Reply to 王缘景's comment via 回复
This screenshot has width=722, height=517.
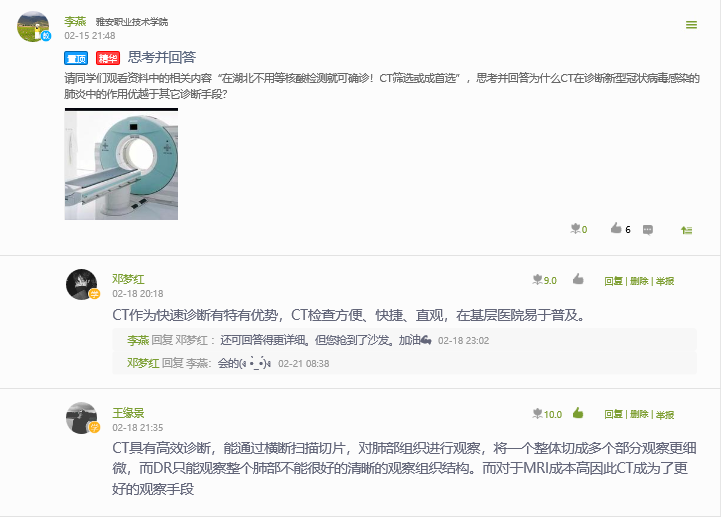click(x=613, y=414)
